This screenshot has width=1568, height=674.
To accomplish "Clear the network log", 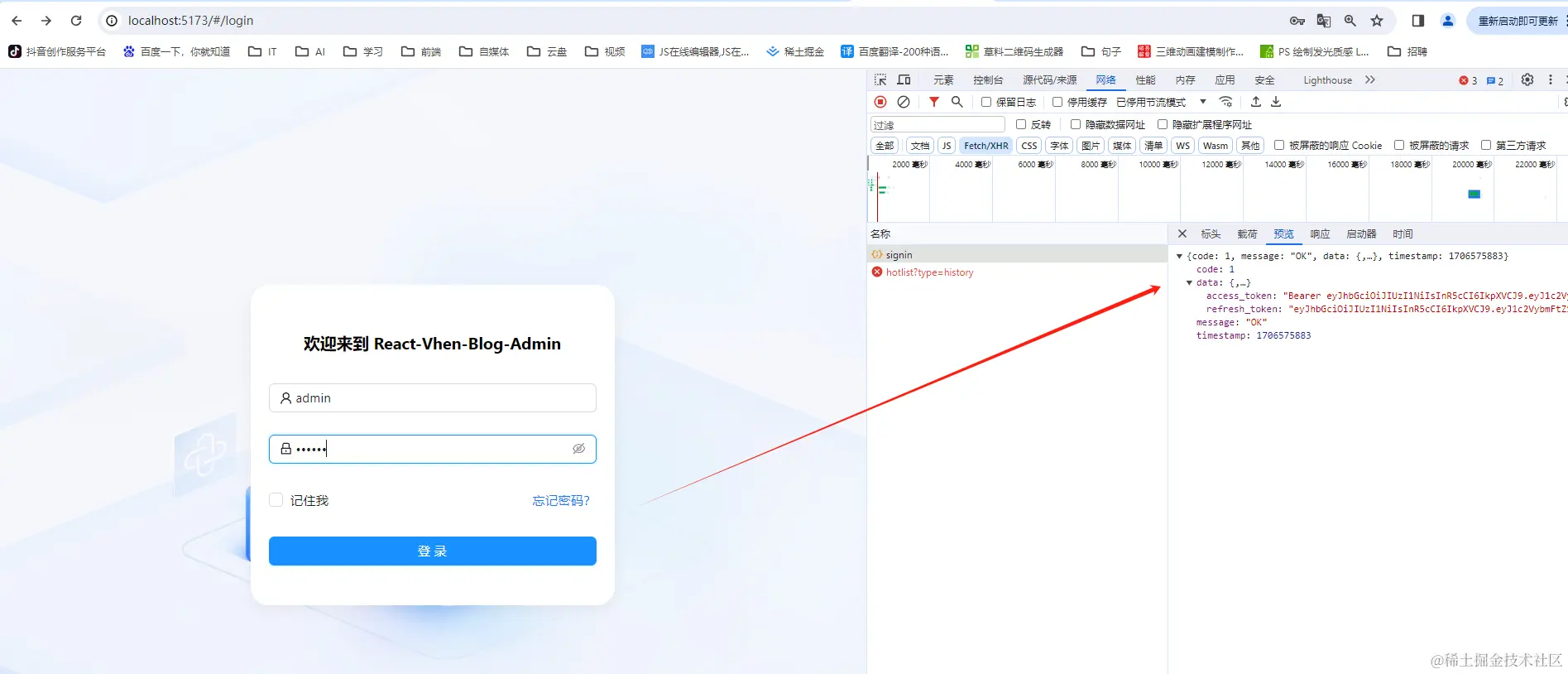I will [904, 102].
